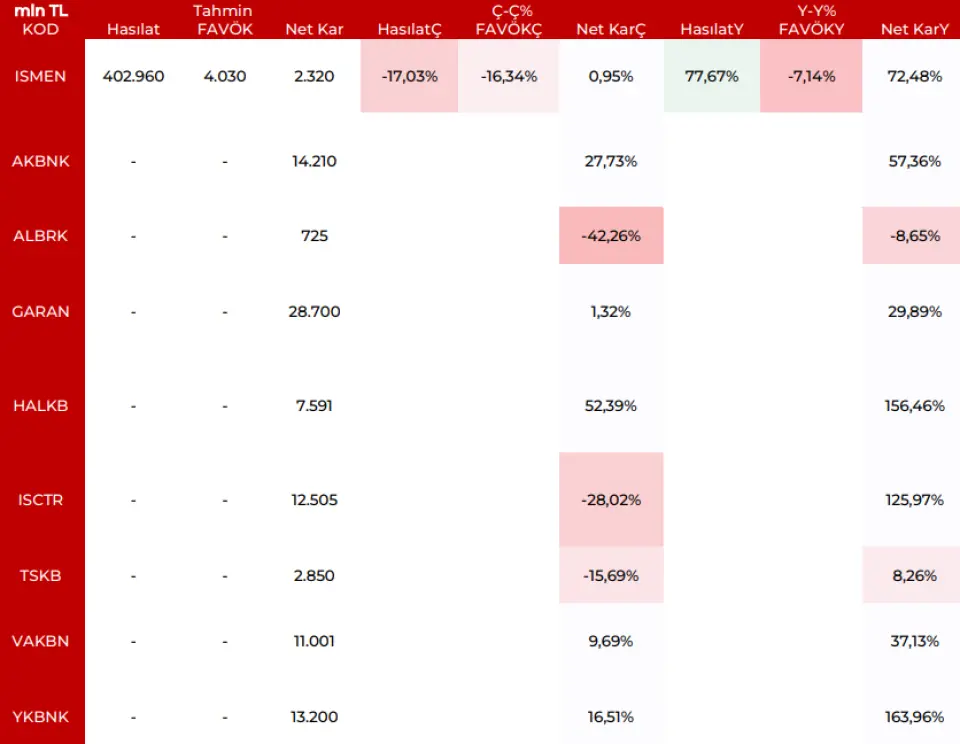Select the Net KarÇ column header

pos(610,29)
